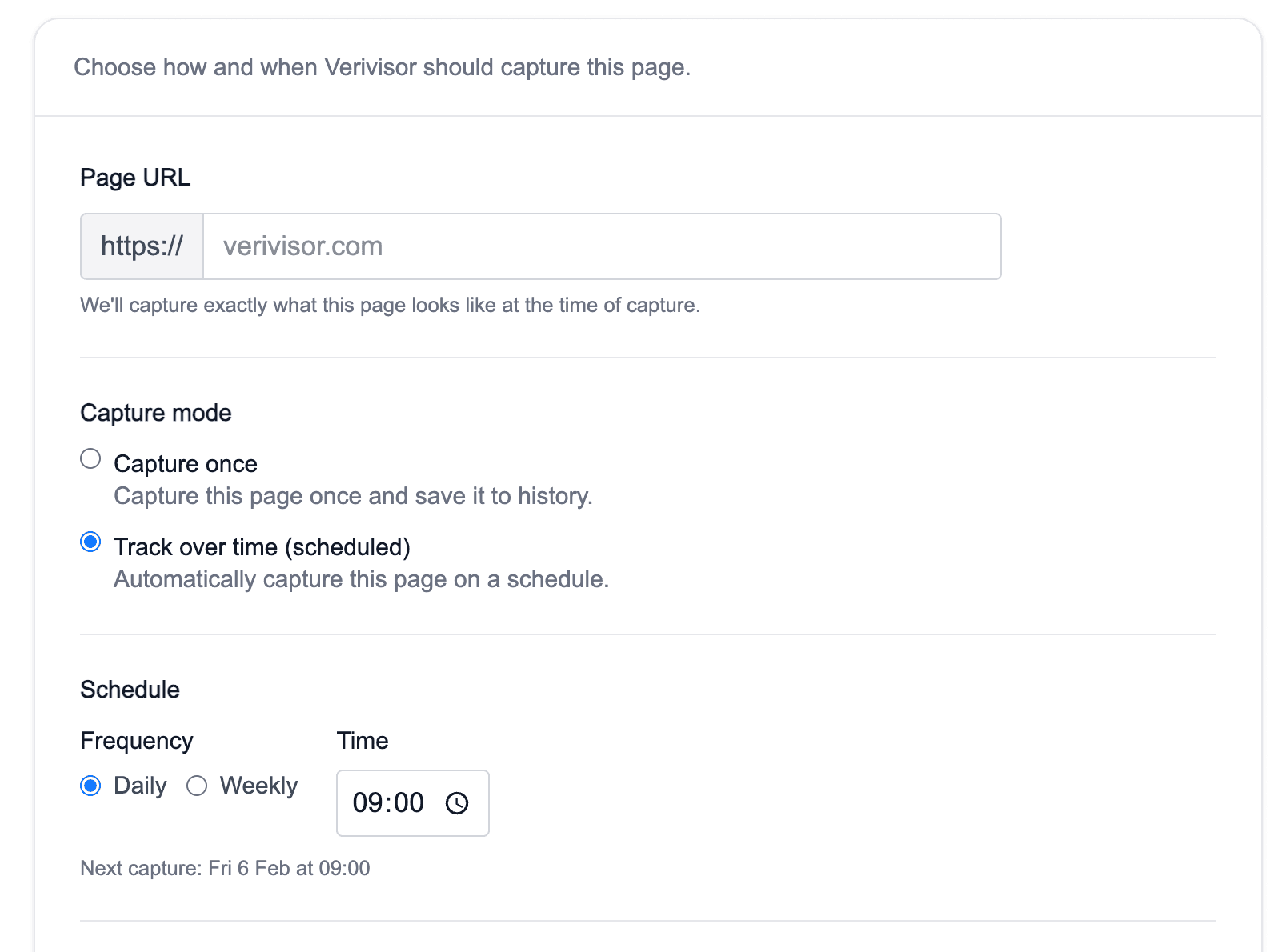Select Daily frequency
This screenshot has height=952, width=1282.
pos(90,786)
